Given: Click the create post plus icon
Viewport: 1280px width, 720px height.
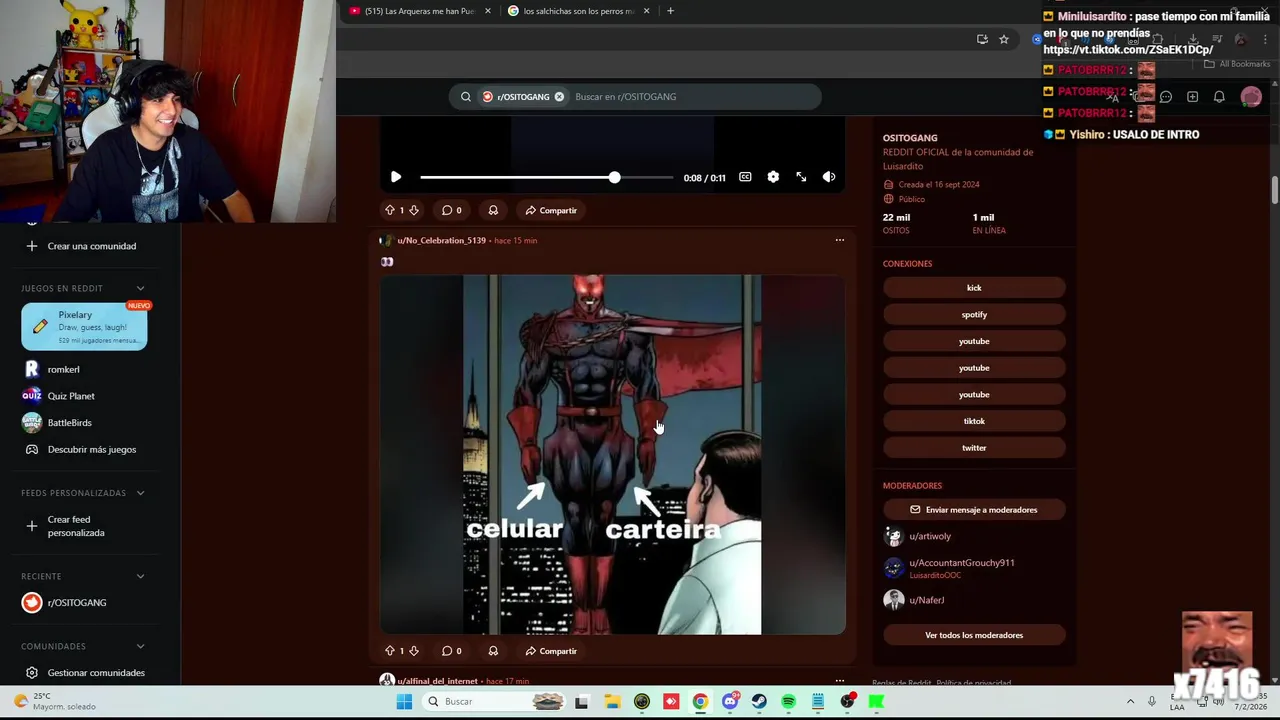Looking at the screenshot, I should click(x=1192, y=97).
